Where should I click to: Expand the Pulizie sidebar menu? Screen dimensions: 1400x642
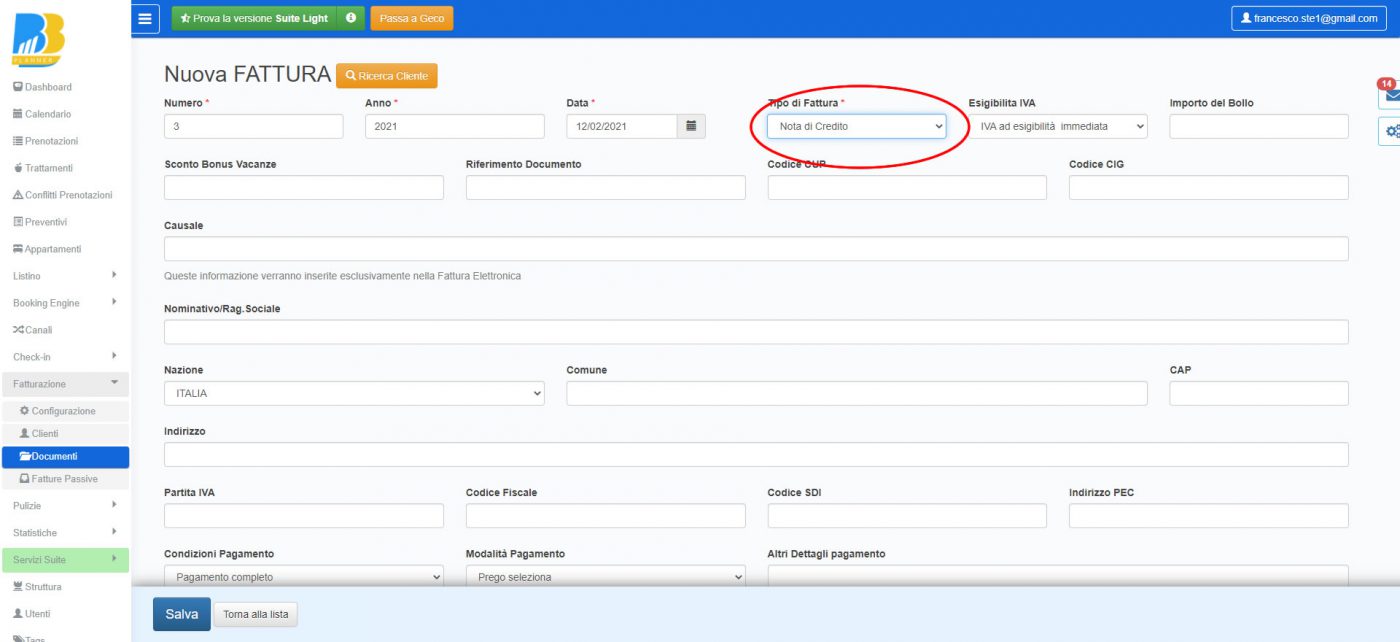coord(65,506)
